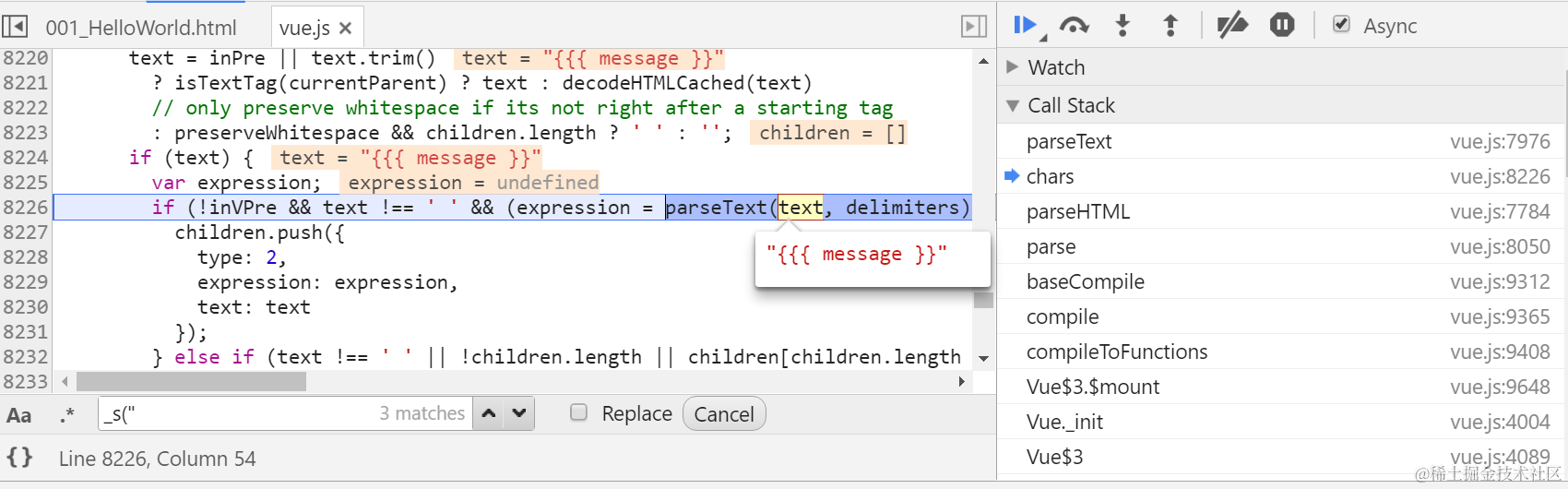
Task: Focus the search input field
Action: pyautogui.click(x=285, y=413)
